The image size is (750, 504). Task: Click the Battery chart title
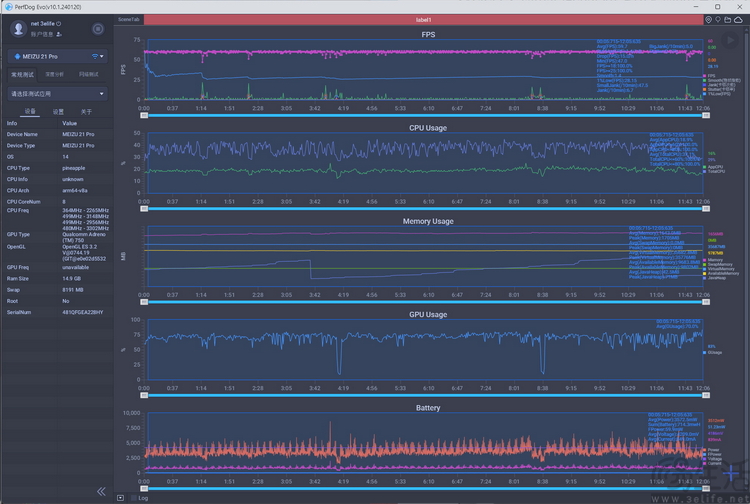coord(428,408)
